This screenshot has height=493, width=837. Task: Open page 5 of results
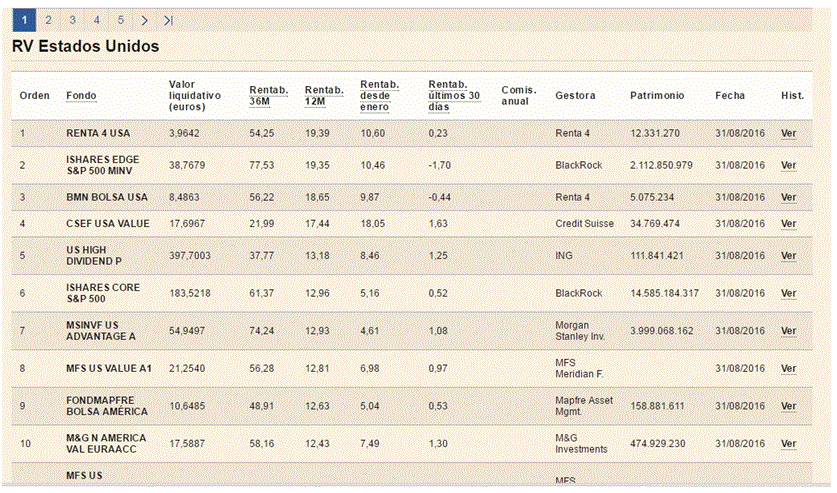(x=121, y=20)
